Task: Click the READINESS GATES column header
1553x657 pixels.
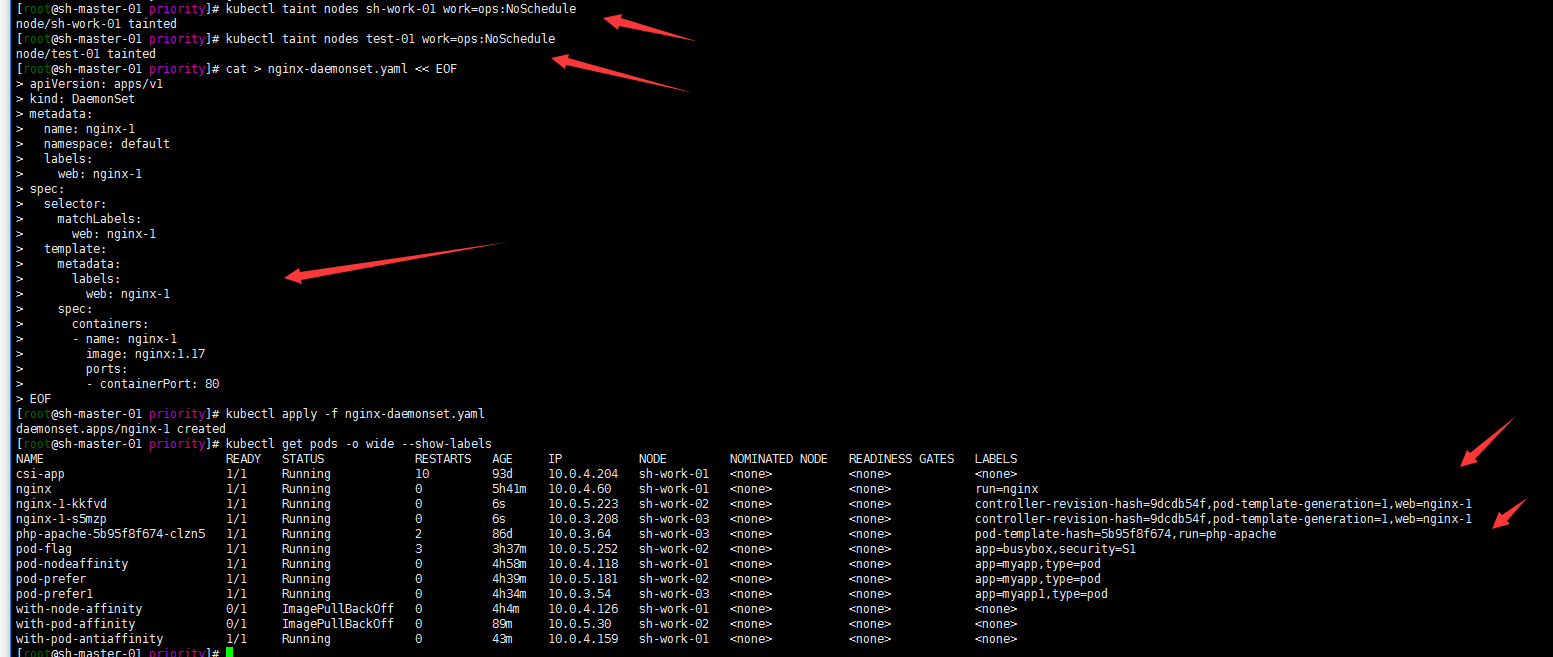Action: pyautogui.click(x=901, y=459)
